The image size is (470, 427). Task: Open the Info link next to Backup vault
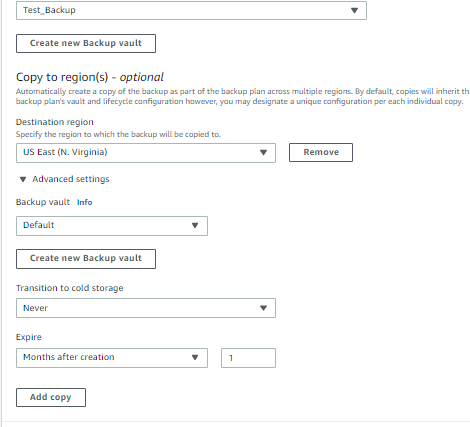coord(84,202)
